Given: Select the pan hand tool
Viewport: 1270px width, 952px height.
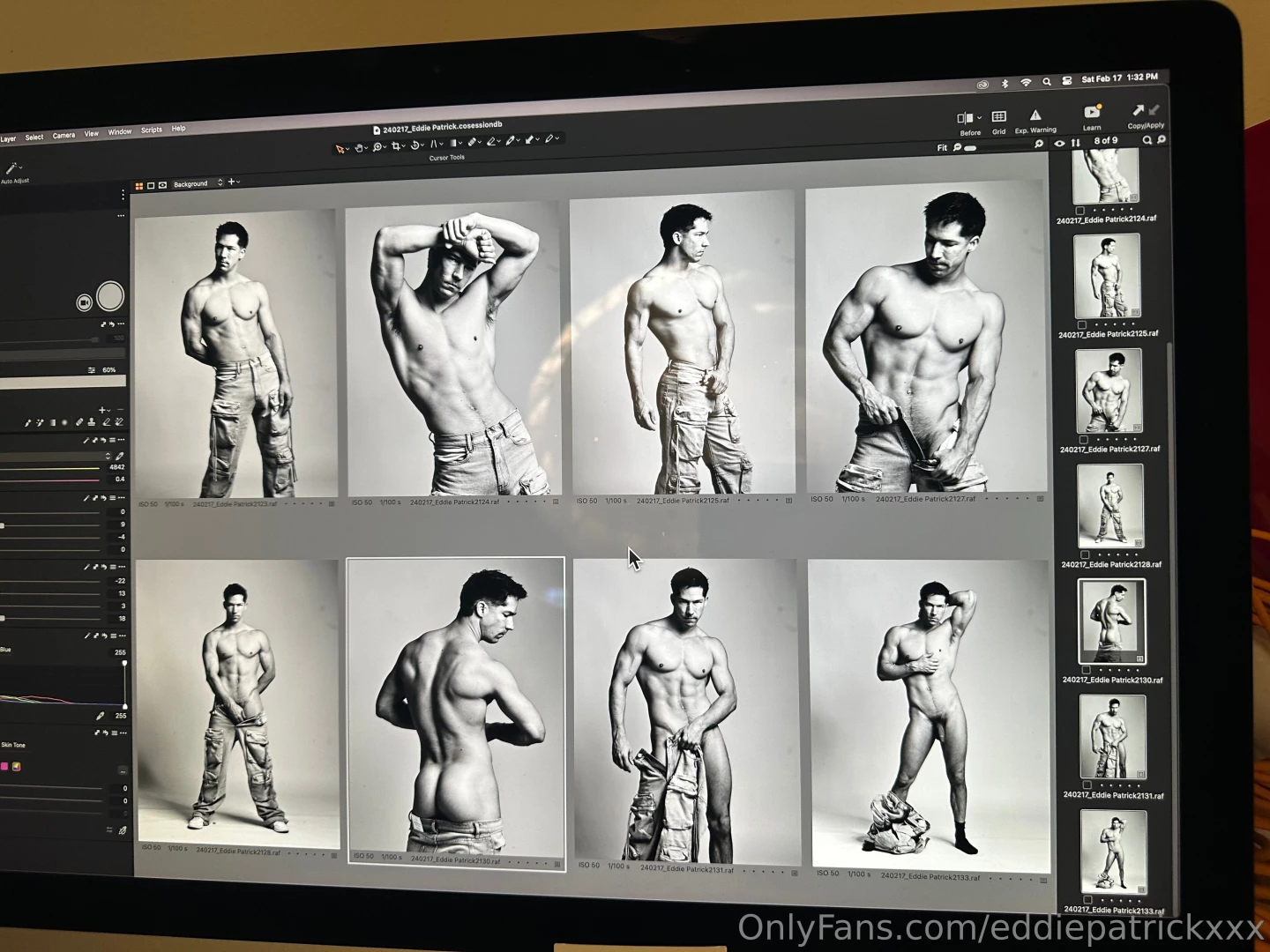Looking at the screenshot, I should tap(359, 147).
